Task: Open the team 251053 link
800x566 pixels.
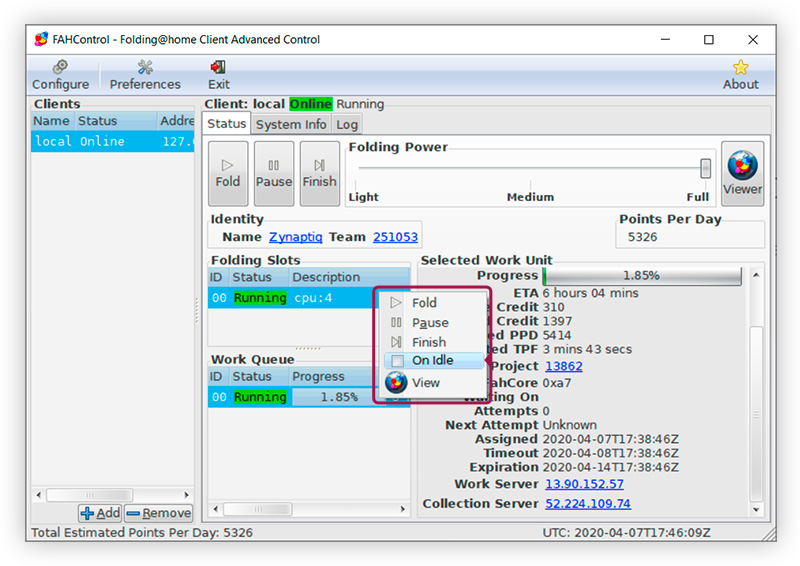Action: click(395, 237)
